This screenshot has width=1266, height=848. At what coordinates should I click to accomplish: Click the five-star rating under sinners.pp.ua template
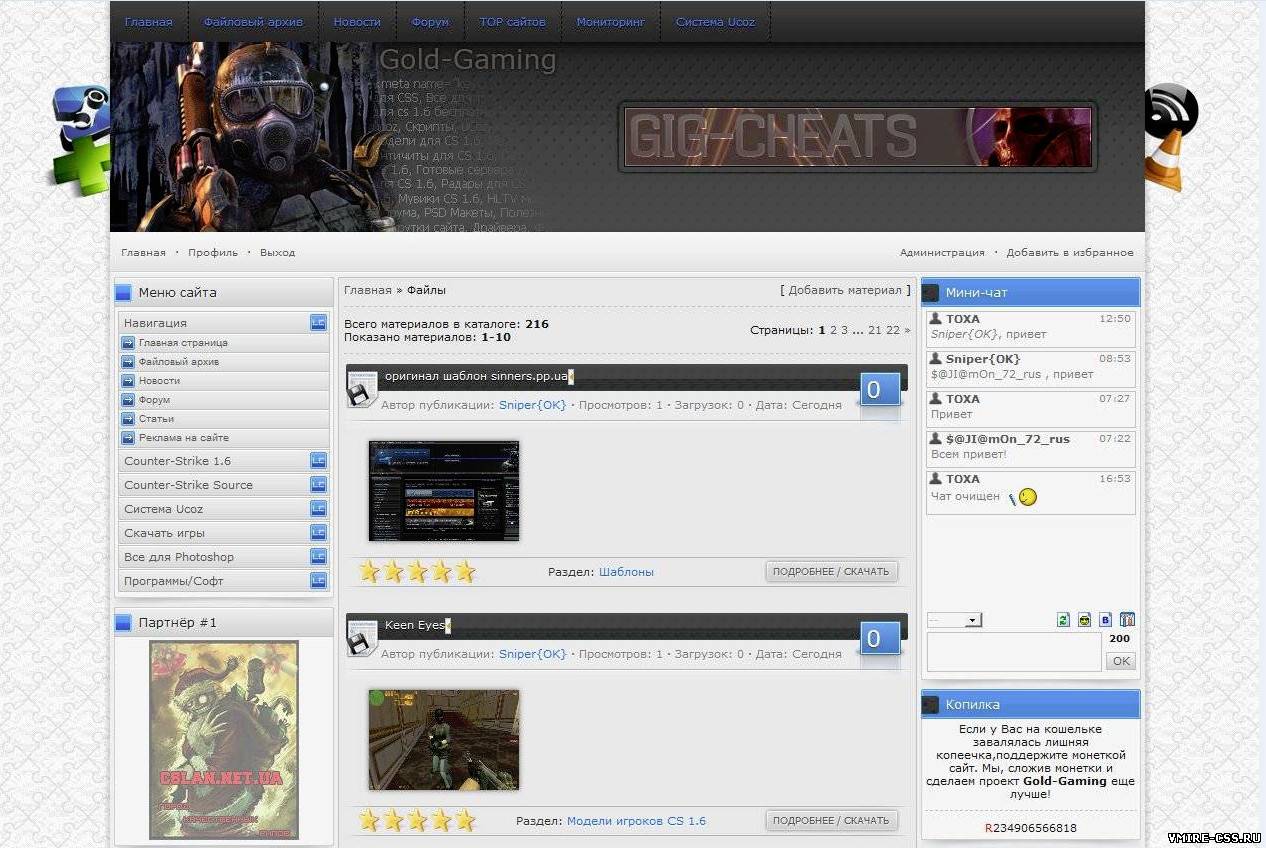tap(417, 572)
